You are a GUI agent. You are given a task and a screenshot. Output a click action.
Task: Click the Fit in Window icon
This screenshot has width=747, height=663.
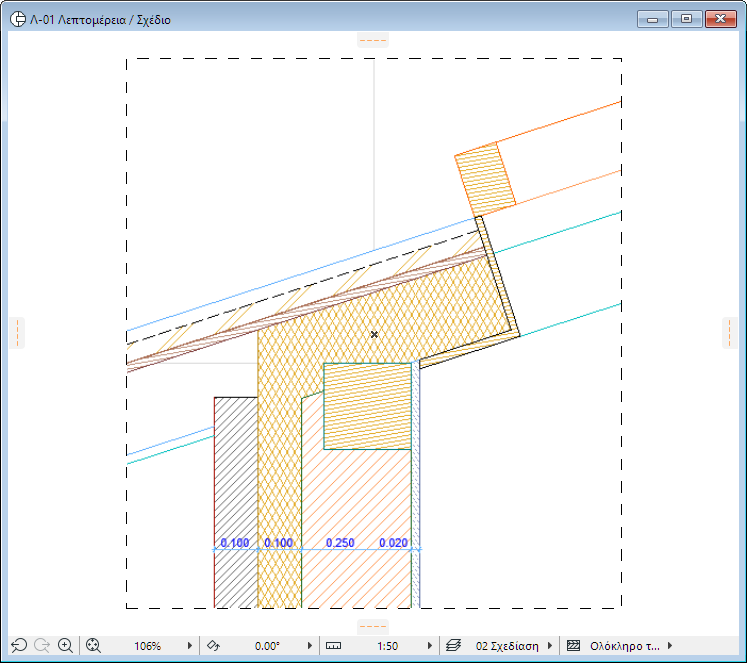click(93, 645)
